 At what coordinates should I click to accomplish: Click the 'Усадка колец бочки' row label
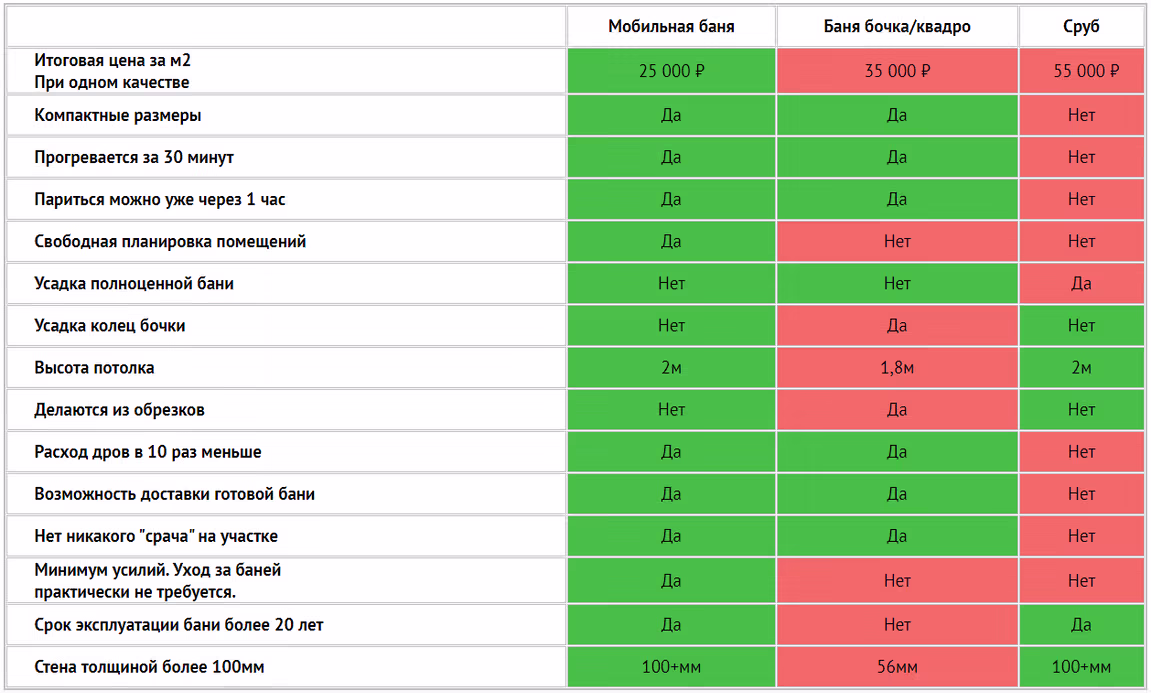click(110, 325)
